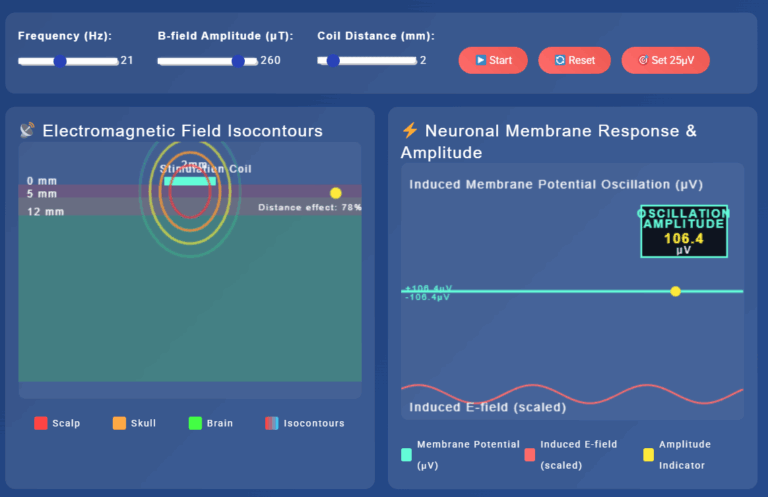Click the Coil Distance slider handle
The image size is (768, 497).
[x=333, y=60]
